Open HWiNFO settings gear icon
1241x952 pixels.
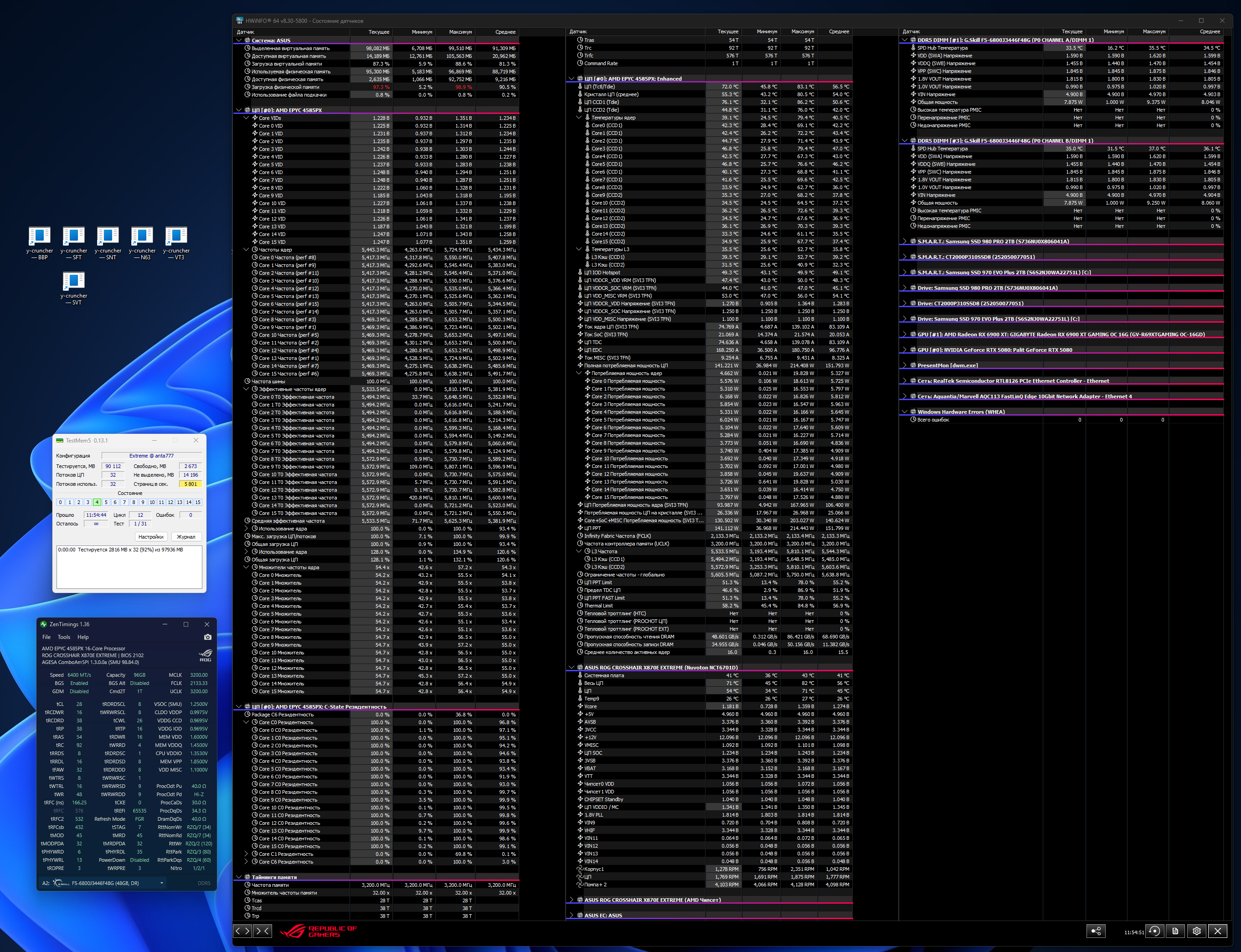tap(1196, 931)
